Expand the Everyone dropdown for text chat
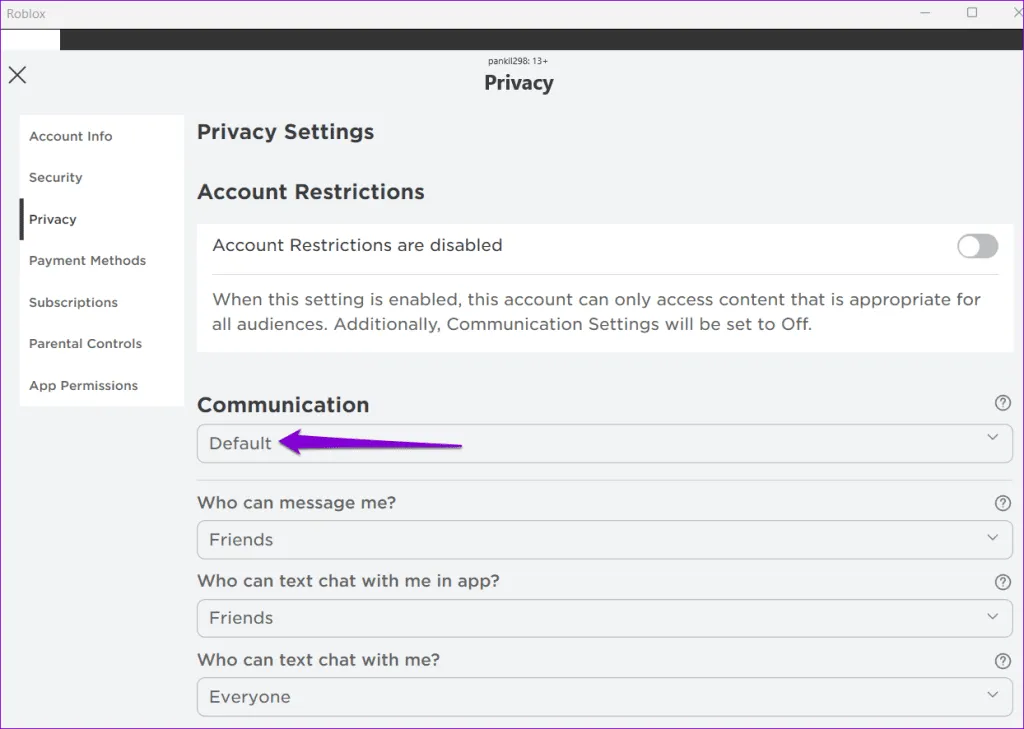This screenshot has width=1024, height=729. (x=604, y=697)
